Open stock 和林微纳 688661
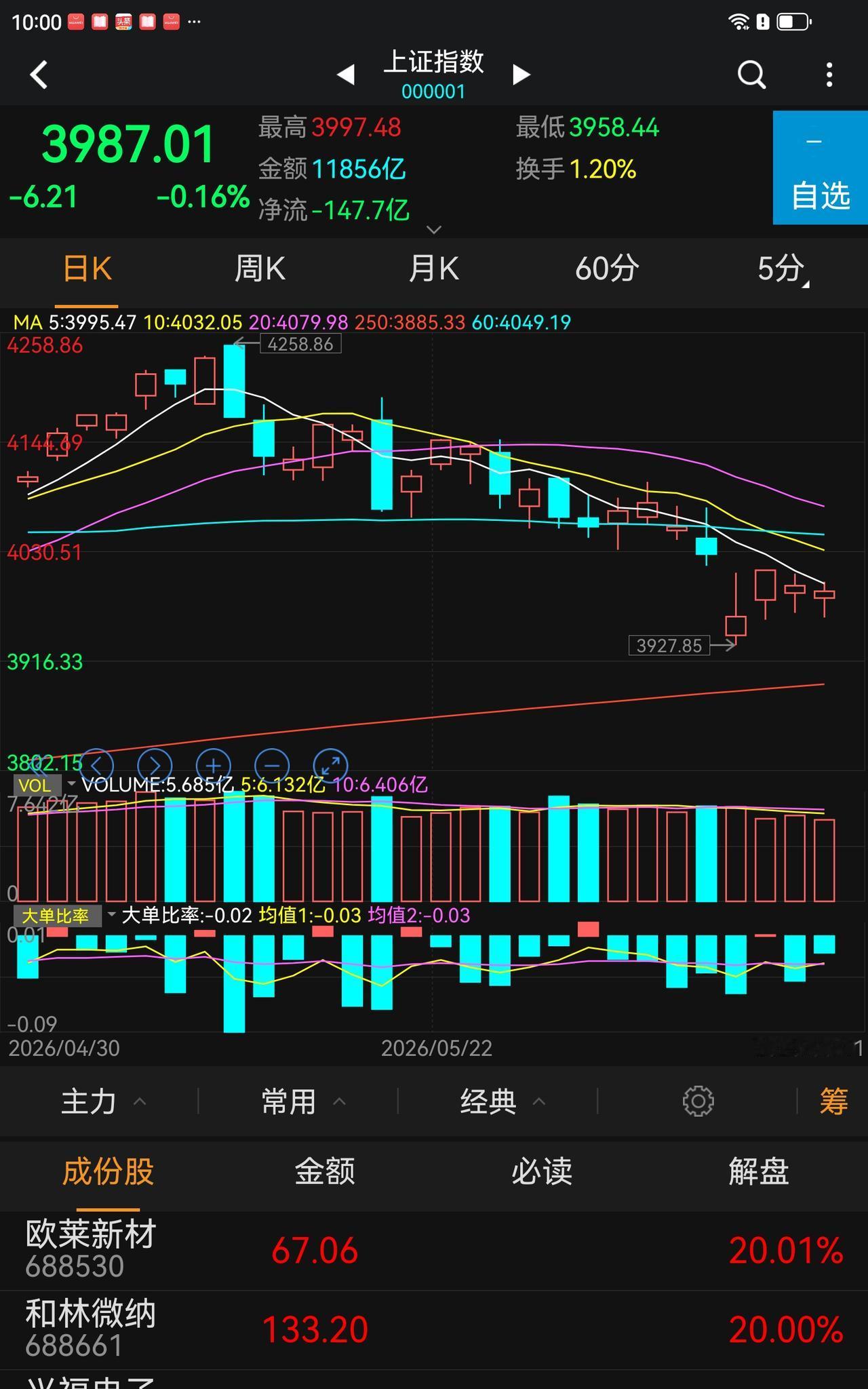The image size is (868, 1389). tap(434, 1330)
